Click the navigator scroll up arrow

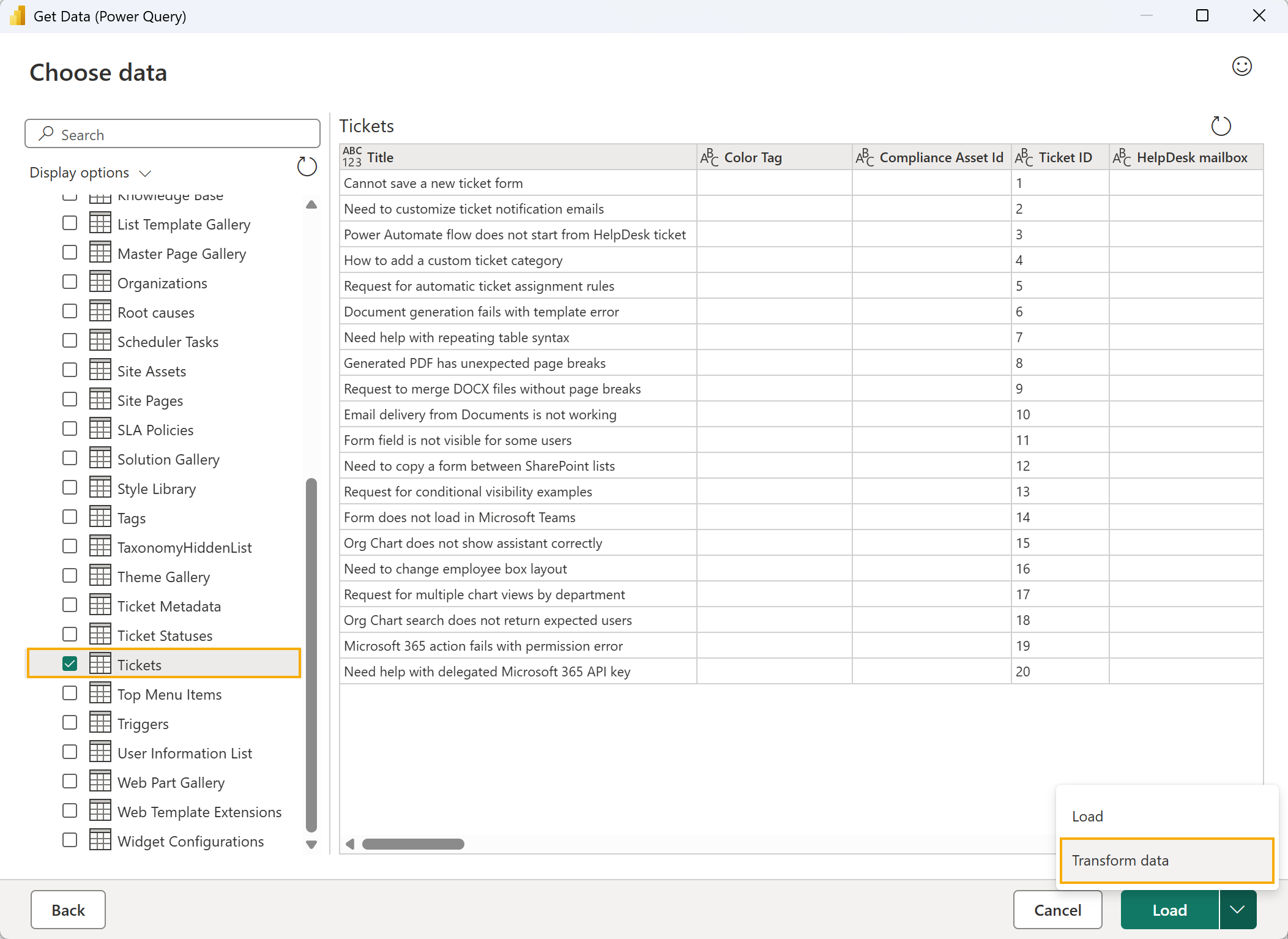tap(311, 204)
